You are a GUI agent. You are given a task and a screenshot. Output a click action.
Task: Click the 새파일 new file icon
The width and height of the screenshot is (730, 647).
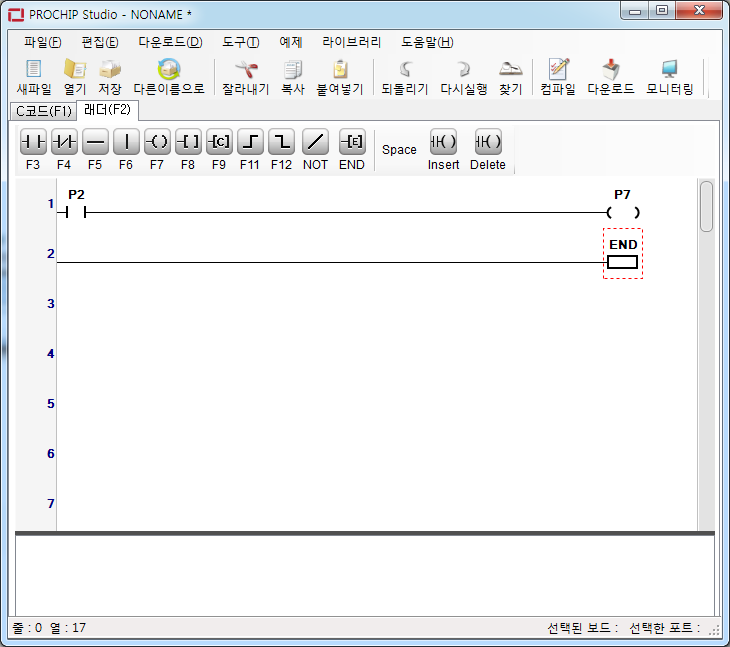[x=34, y=69]
